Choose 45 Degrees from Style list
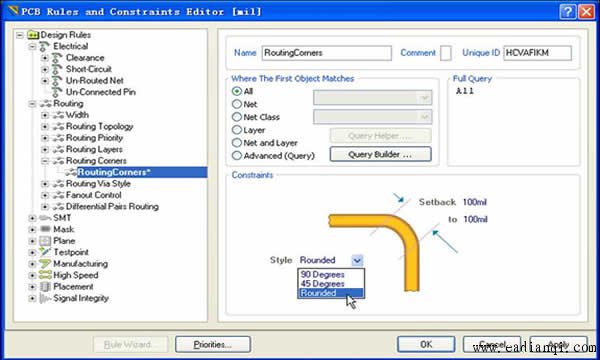The width and height of the screenshot is (600, 360). (x=323, y=284)
